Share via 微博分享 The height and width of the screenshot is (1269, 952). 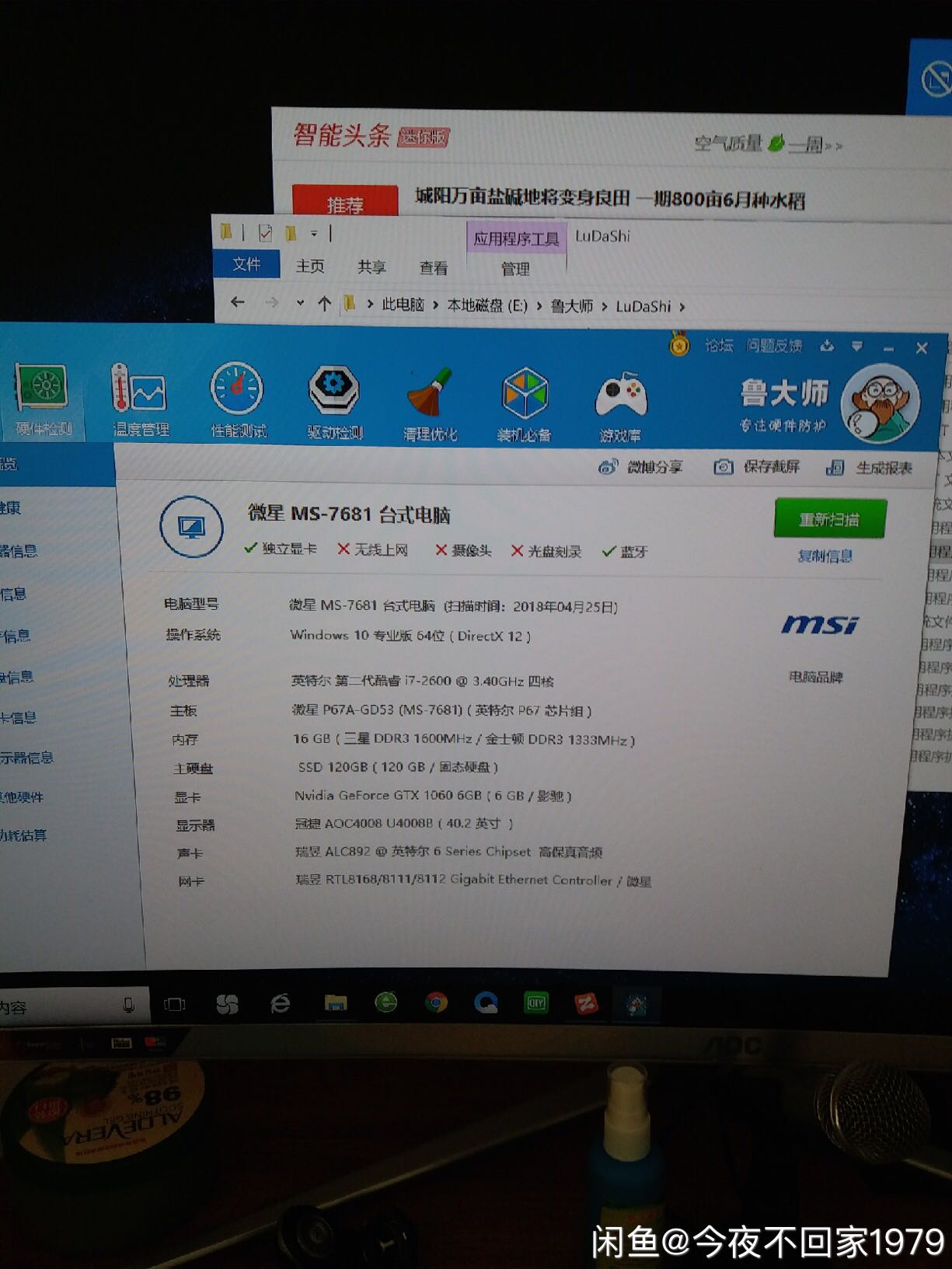click(x=640, y=466)
